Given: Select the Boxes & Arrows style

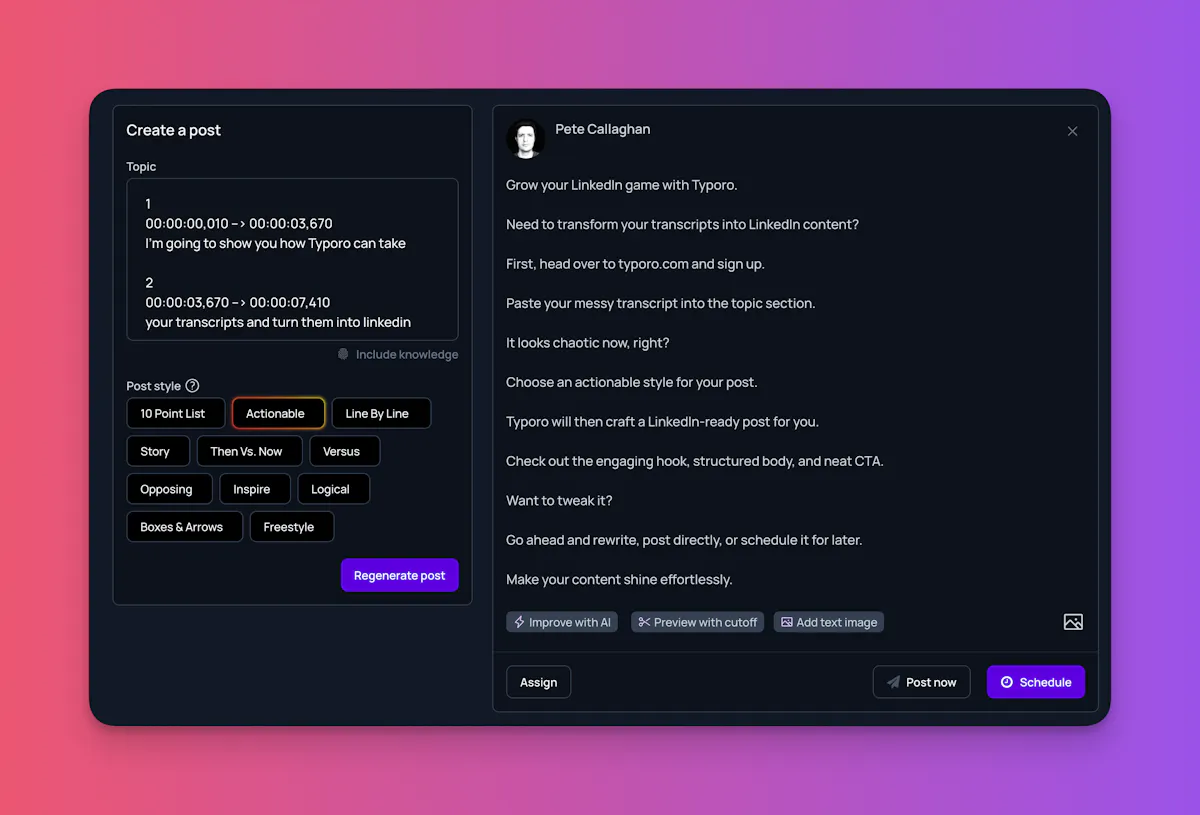Looking at the screenshot, I should 184,527.
